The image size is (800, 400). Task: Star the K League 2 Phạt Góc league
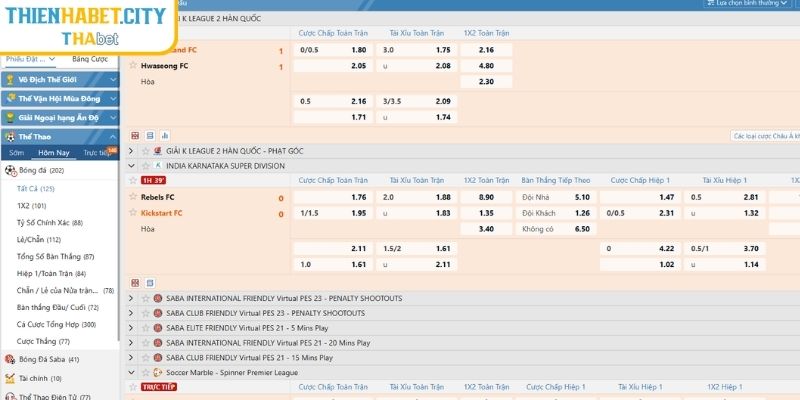click(145, 151)
